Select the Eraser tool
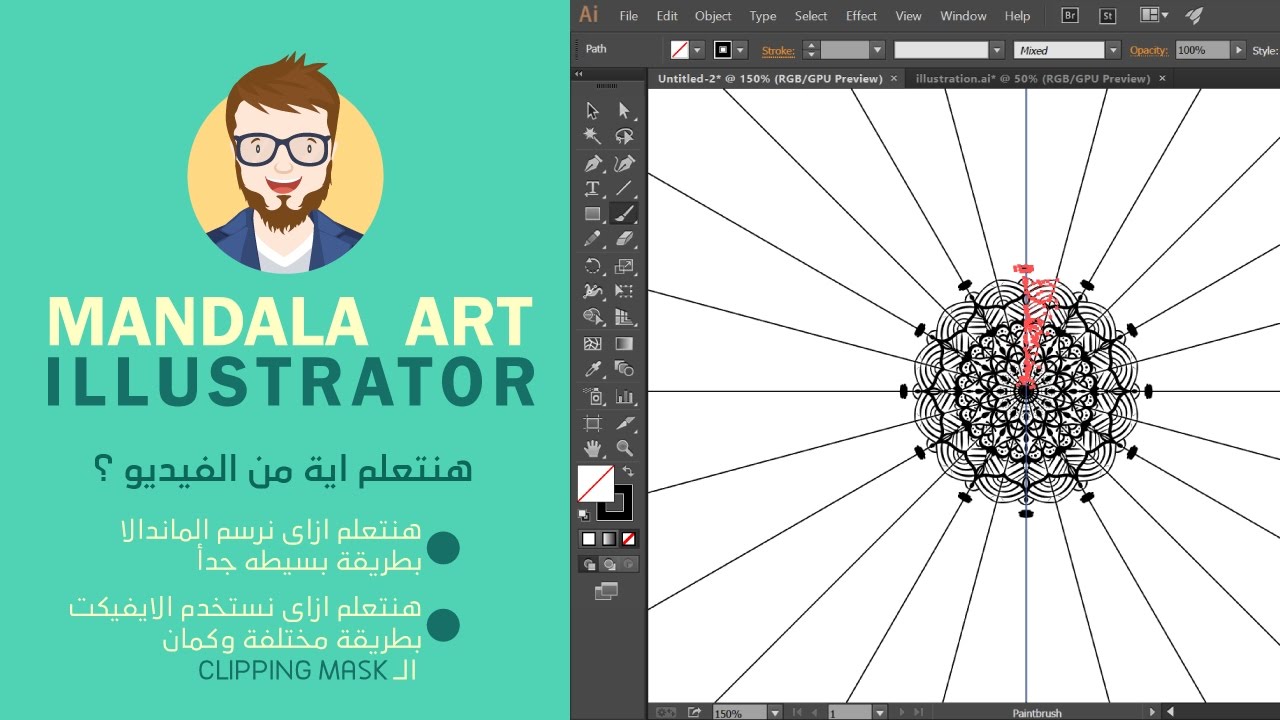 (x=624, y=240)
